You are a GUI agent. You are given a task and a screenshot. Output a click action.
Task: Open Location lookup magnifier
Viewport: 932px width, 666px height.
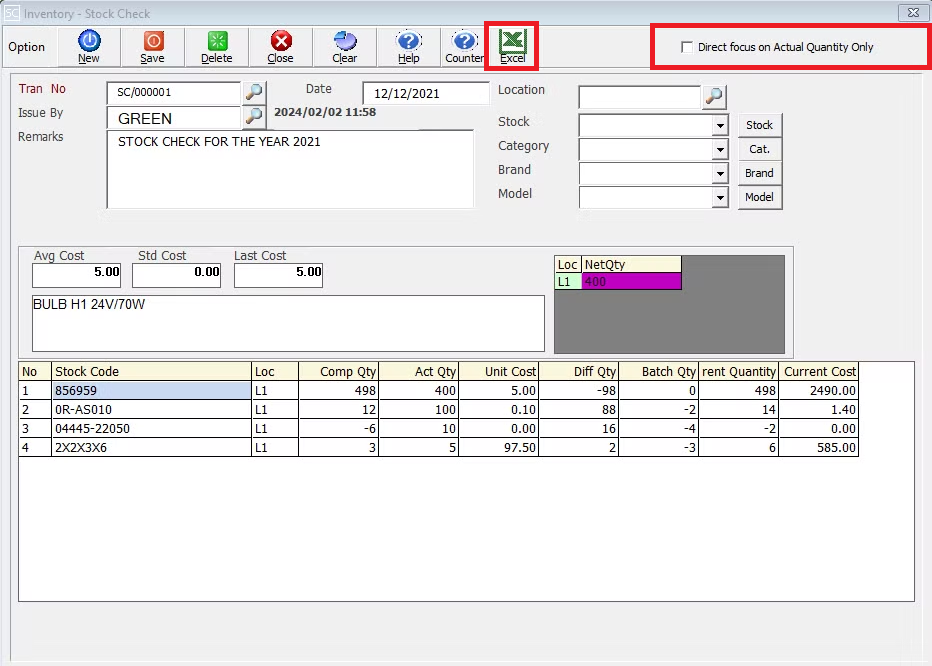[714, 96]
